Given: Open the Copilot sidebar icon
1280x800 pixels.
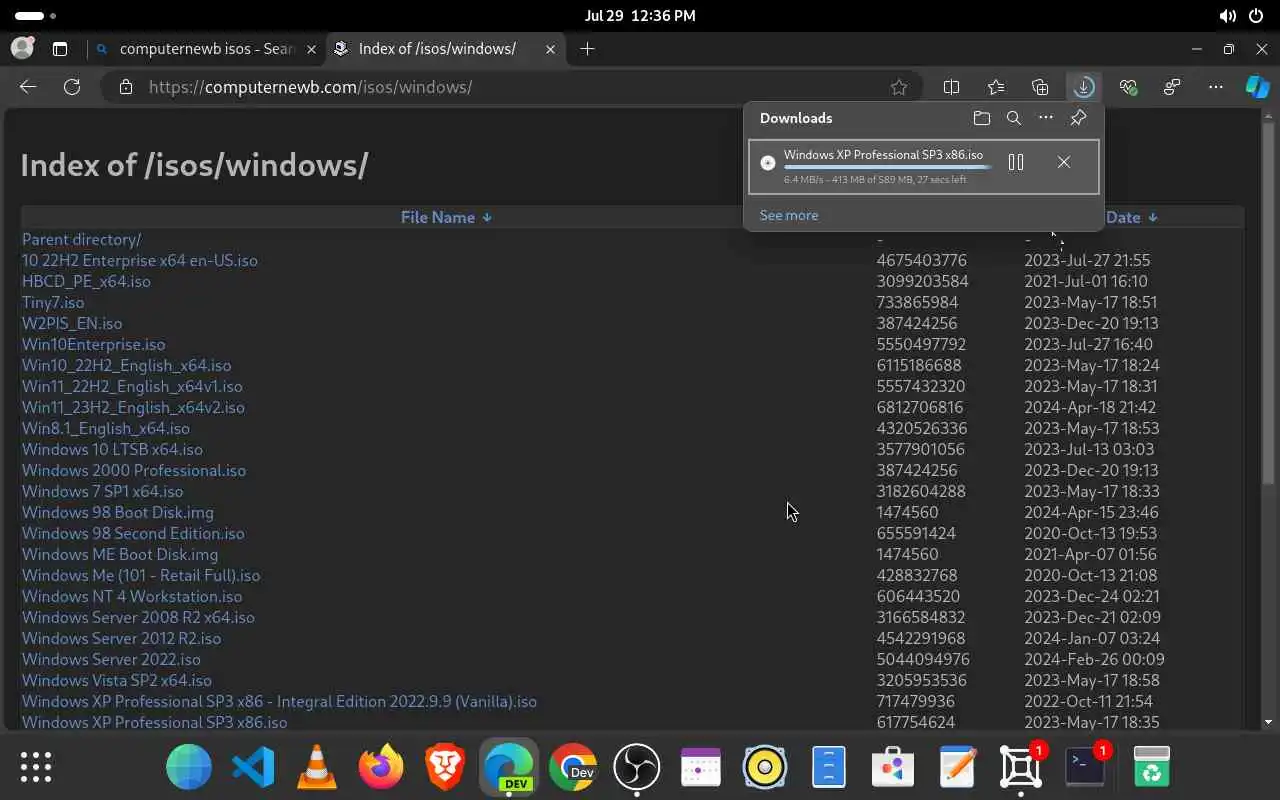Looking at the screenshot, I should pyautogui.click(x=1257, y=87).
